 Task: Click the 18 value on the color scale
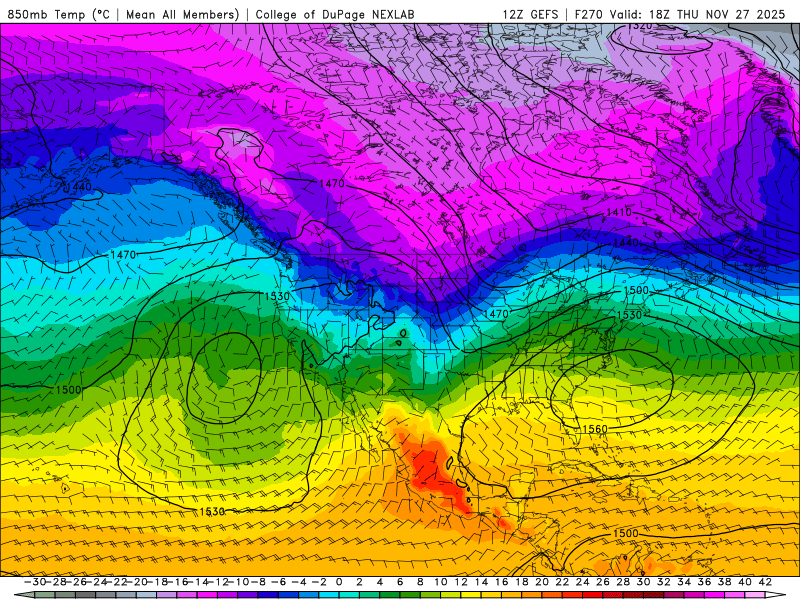(521, 582)
